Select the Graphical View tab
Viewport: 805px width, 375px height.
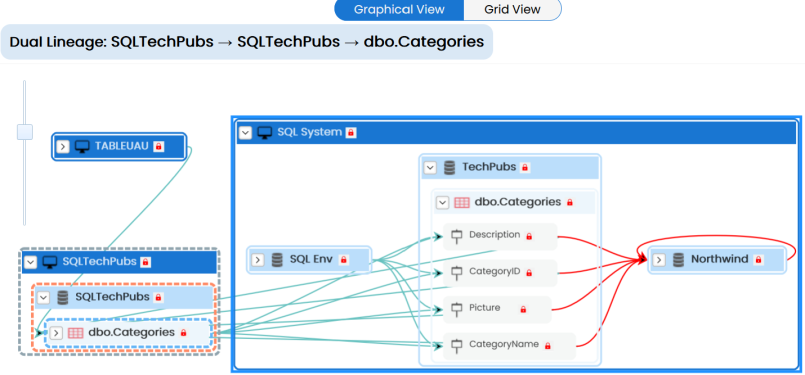tap(399, 10)
